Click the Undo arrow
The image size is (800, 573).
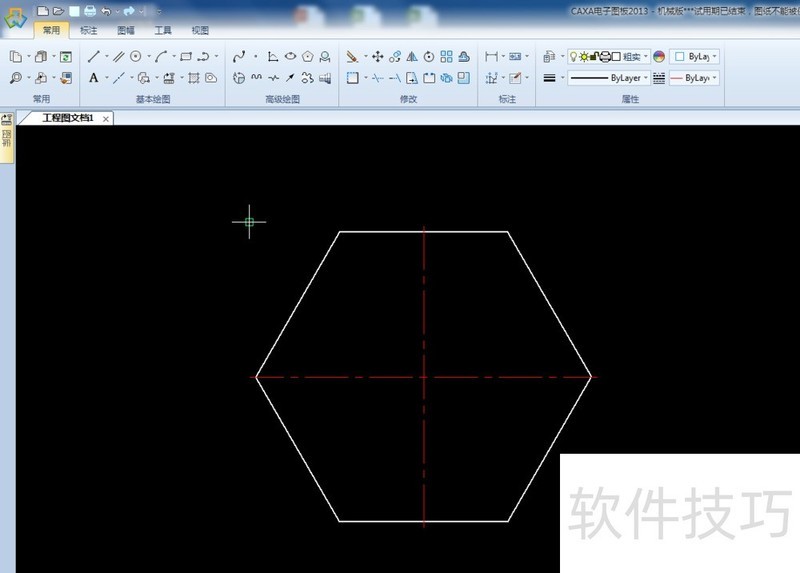(106, 11)
